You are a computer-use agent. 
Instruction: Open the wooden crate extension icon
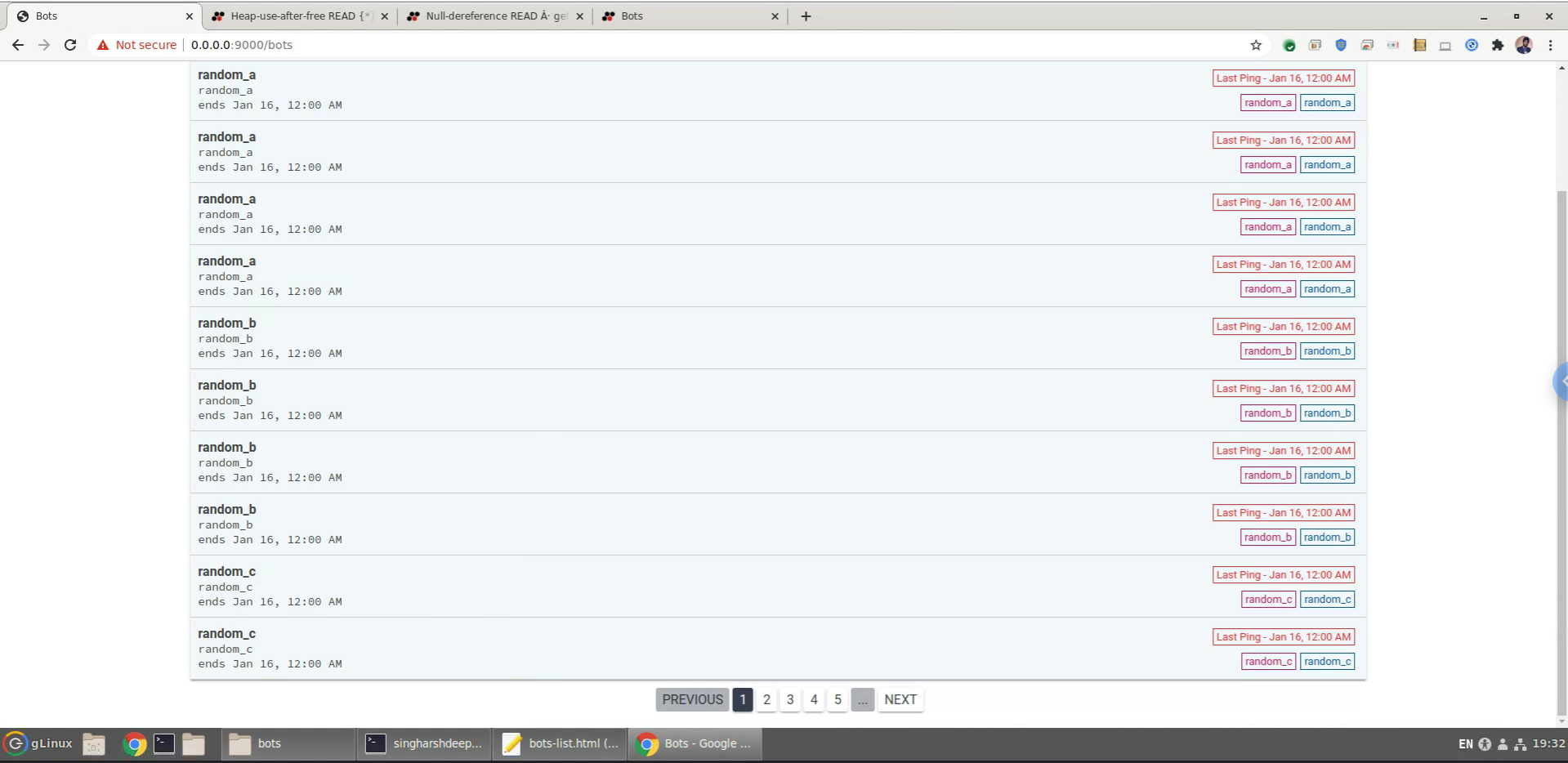(x=1419, y=45)
